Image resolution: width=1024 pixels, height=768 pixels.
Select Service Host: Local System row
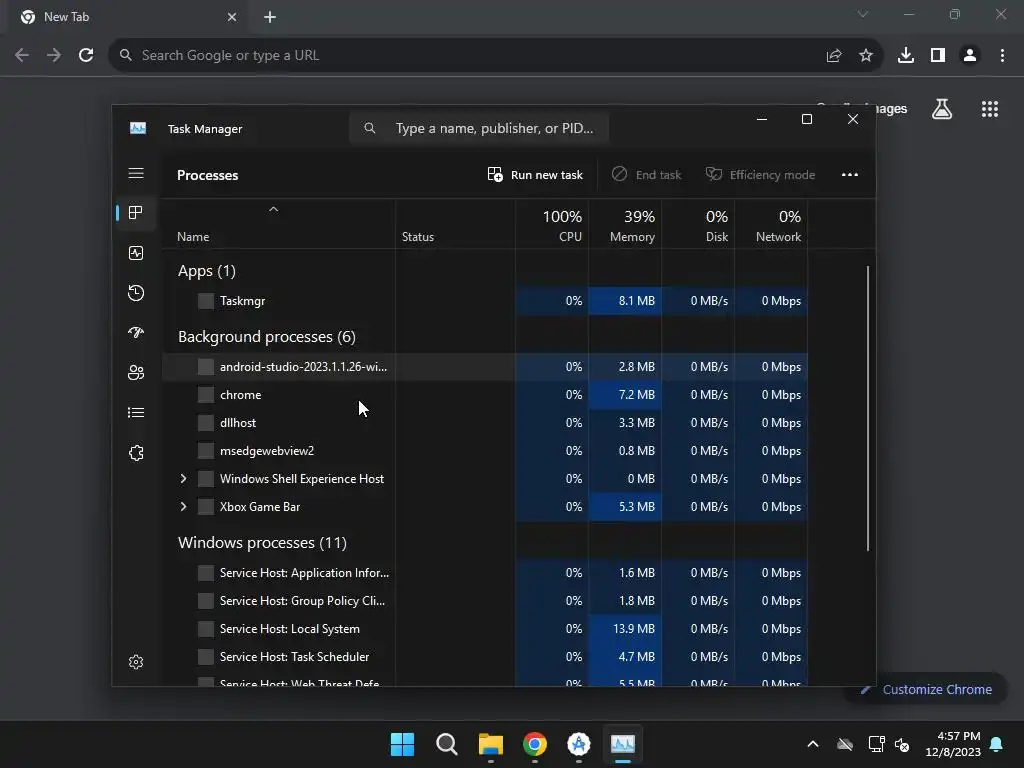(485, 629)
